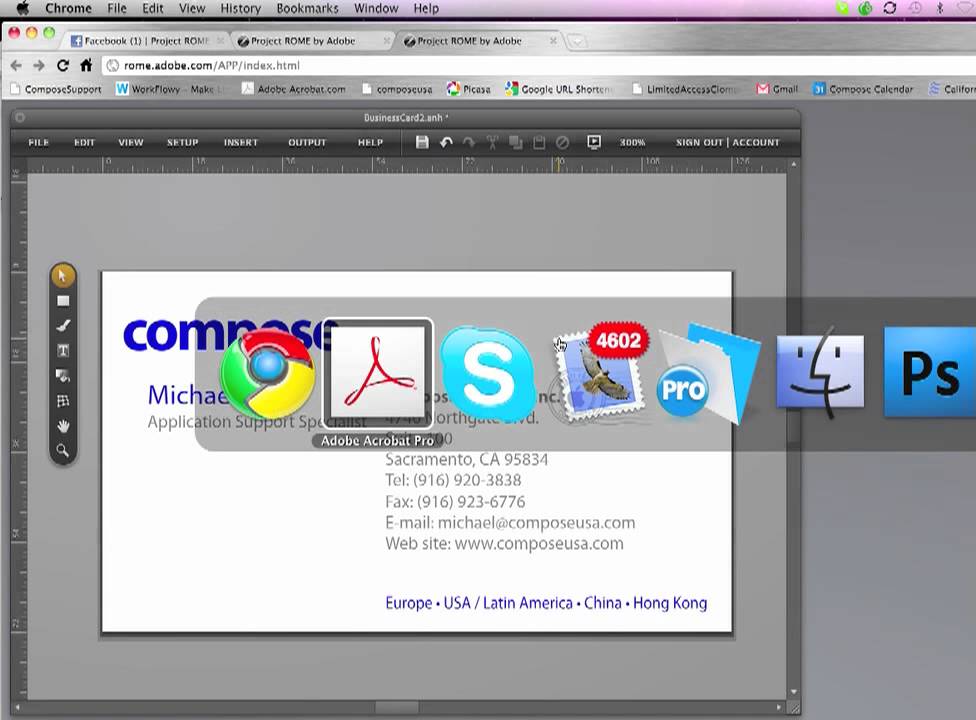Screen dimensions: 976x720
Task: Open the Gmail bookmark
Action: coord(777,89)
